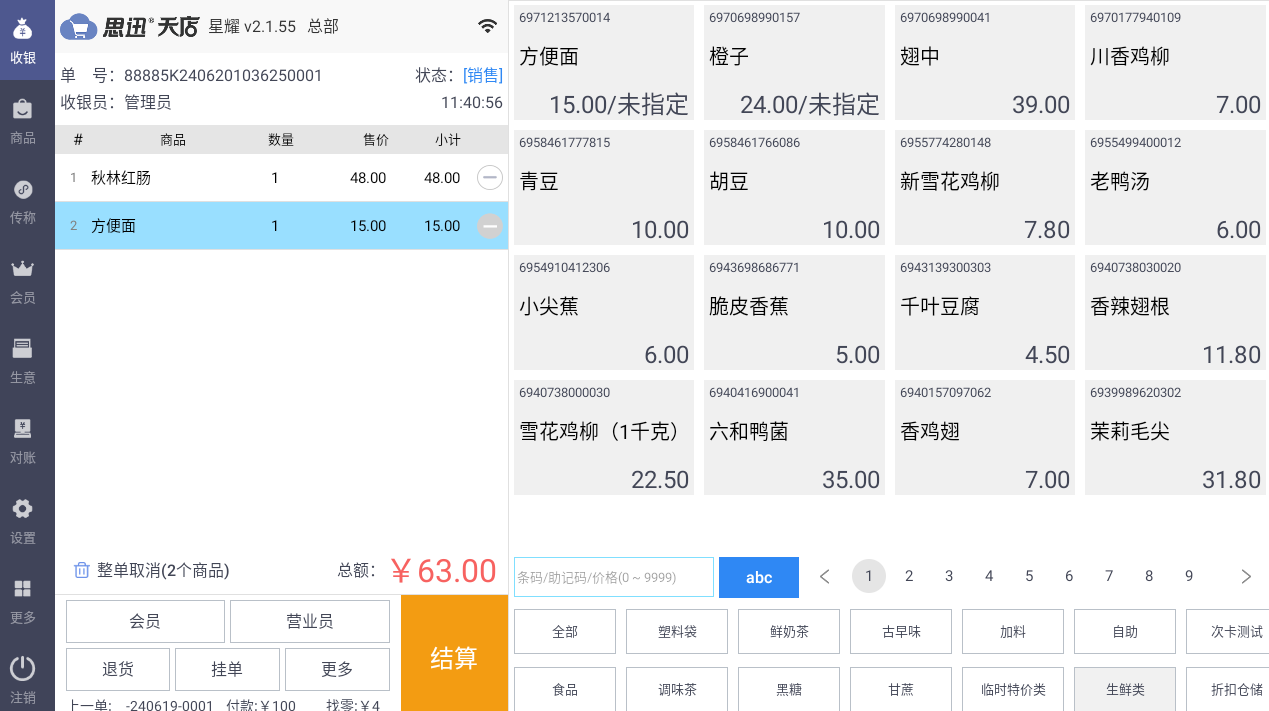This screenshot has height=711, width=1269.
Task: Click the 注销 logout power icon
Action: point(25,679)
